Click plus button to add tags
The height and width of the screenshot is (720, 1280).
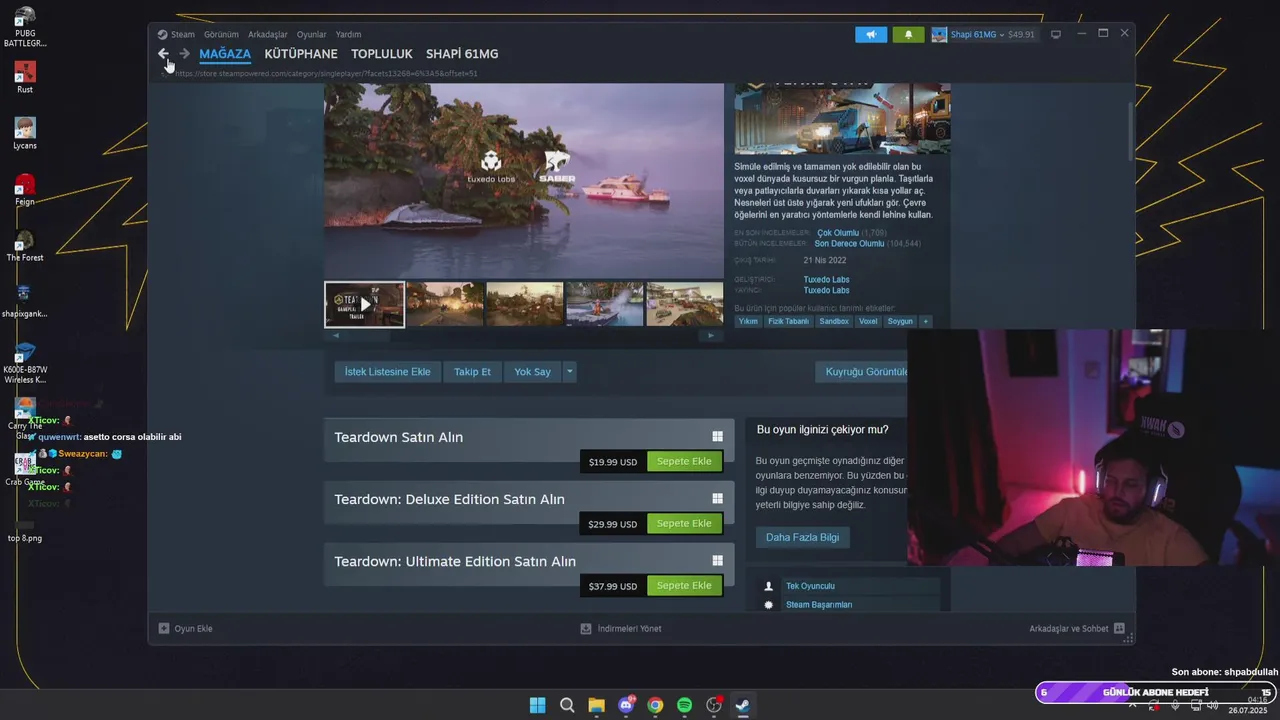[x=926, y=321]
